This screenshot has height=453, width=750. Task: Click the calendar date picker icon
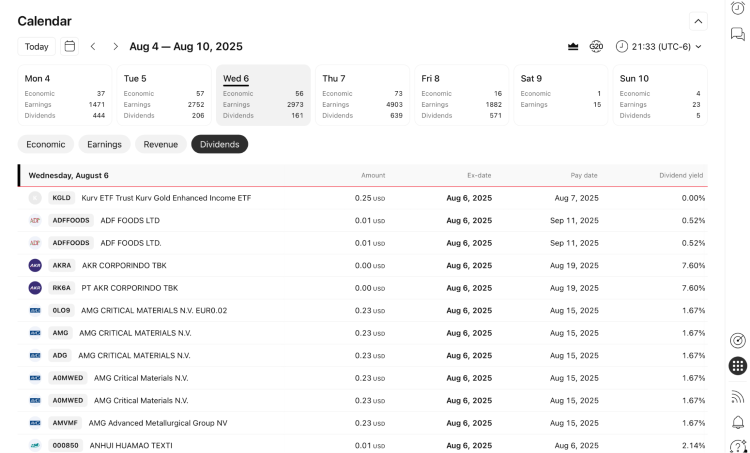click(x=70, y=46)
